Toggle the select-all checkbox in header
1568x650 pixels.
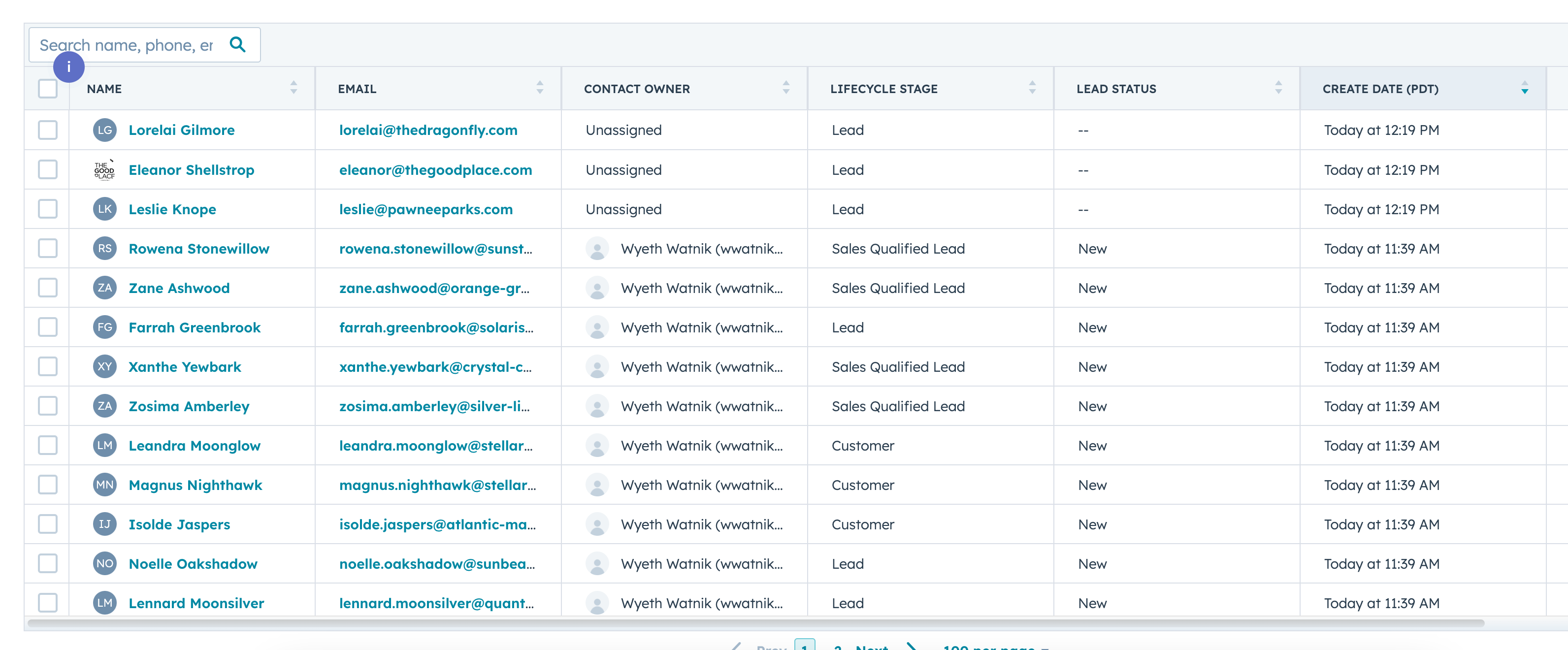pos(47,89)
